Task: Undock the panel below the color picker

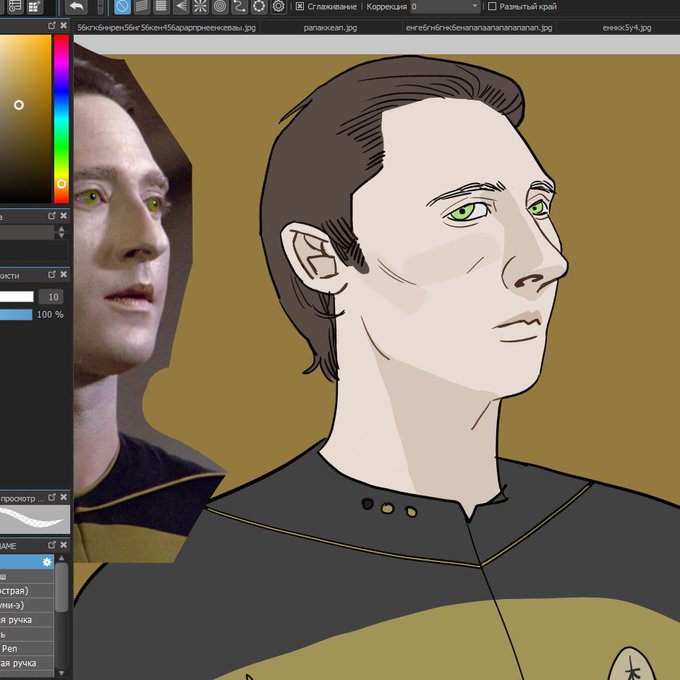Action: tap(52, 216)
